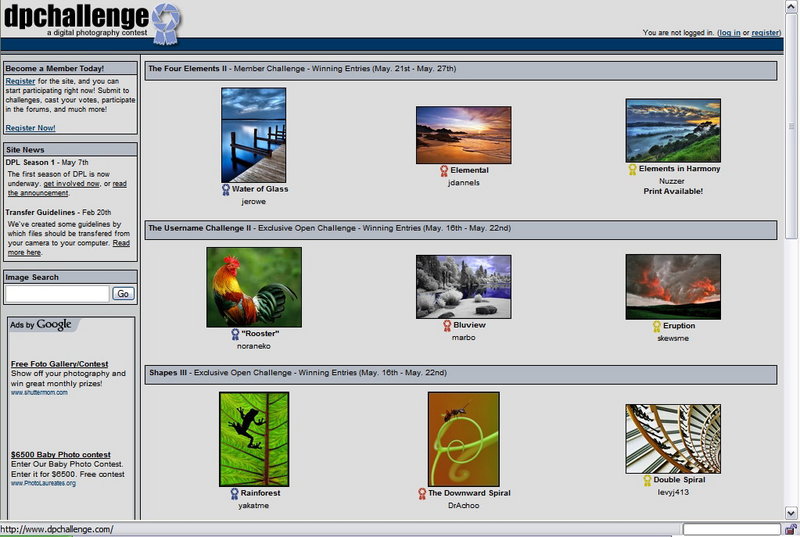Screen dimensions: 800x537
Task: Open the Double Spiral staircase thumbnail
Action: pos(673,439)
